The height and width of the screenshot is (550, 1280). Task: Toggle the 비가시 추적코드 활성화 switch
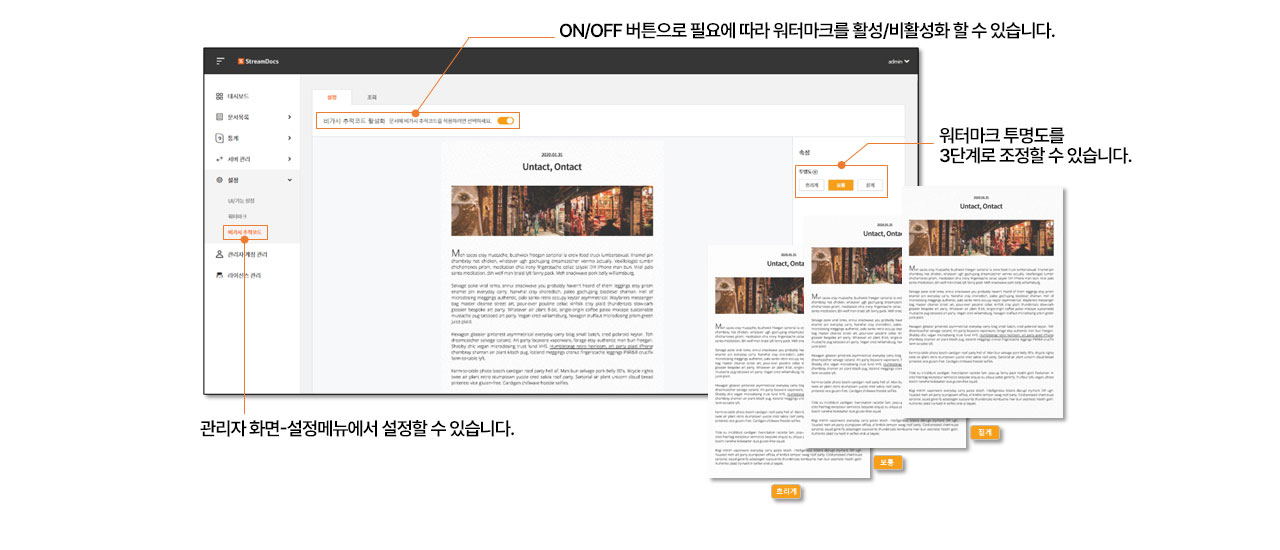[506, 121]
